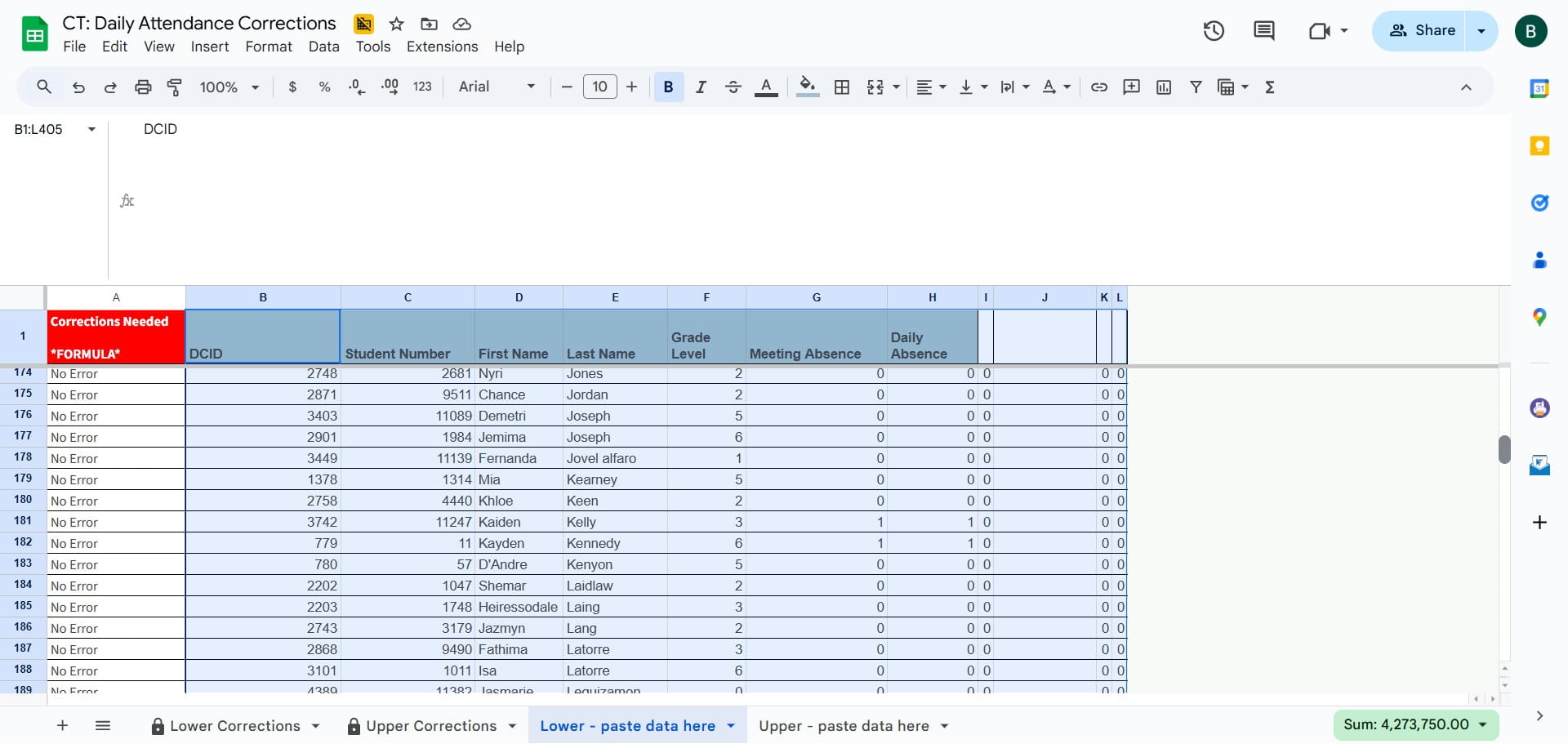The width and height of the screenshot is (1568, 744).
Task: Show all sheets list
Action: click(x=103, y=725)
